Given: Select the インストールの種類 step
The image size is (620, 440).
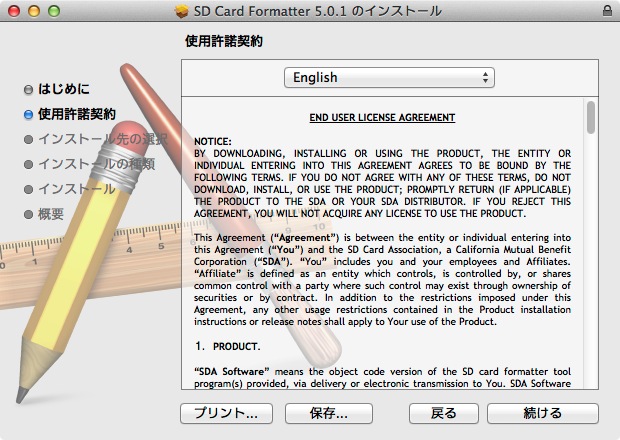Looking at the screenshot, I should pos(95,164).
